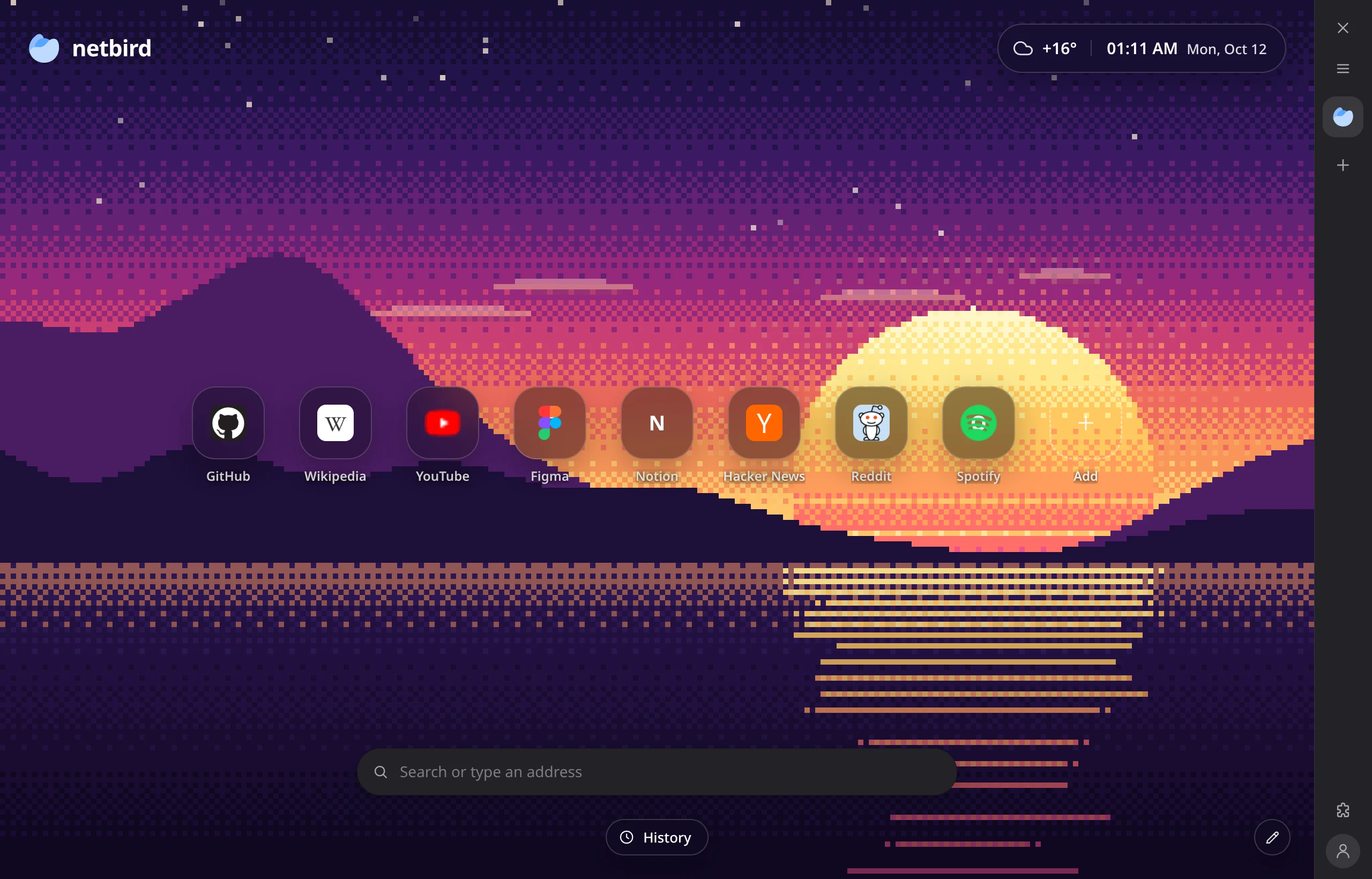Open the user profile icon
This screenshot has width=1372, height=879.
click(1343, 852)
